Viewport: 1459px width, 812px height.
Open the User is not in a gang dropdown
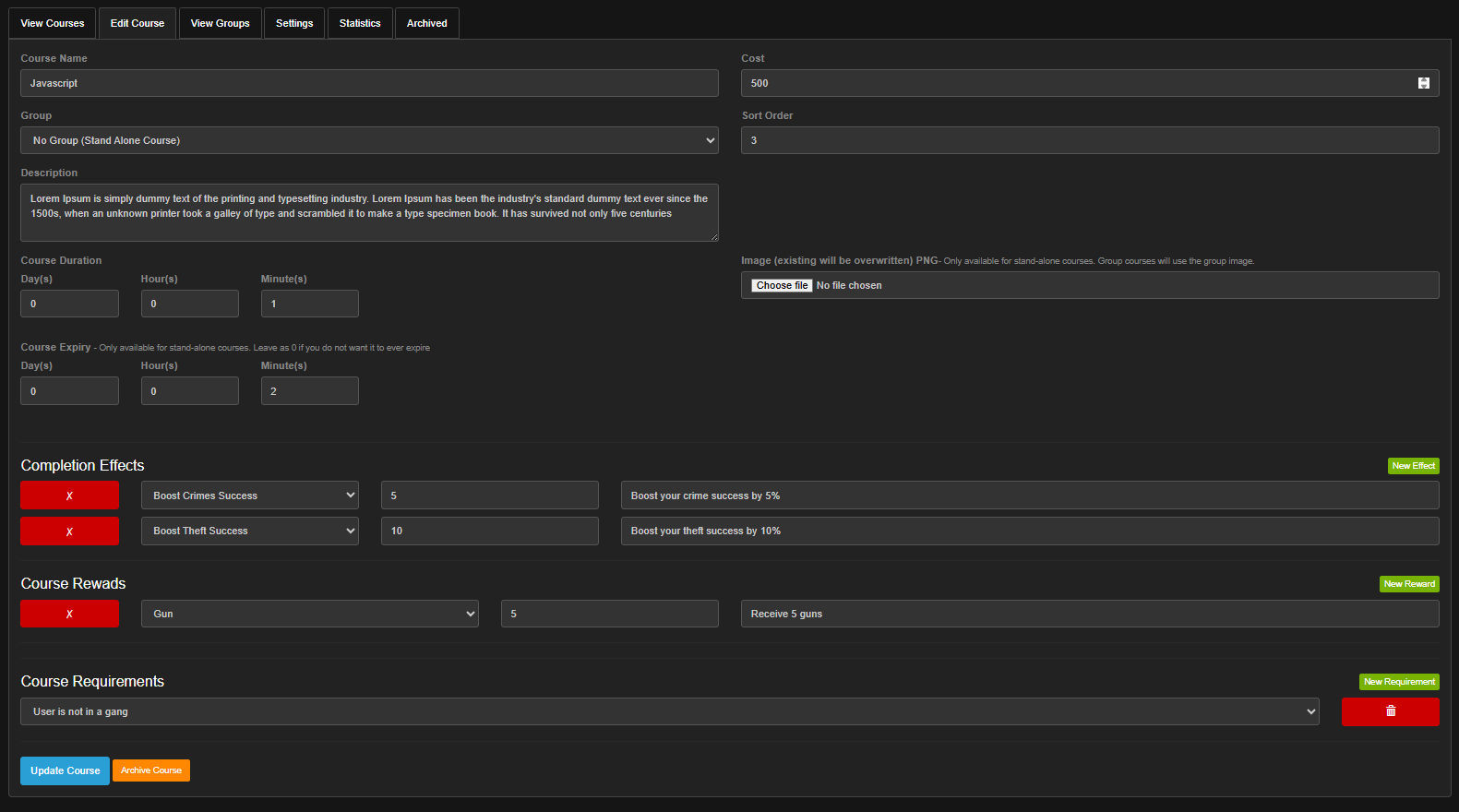pos(669,711)
